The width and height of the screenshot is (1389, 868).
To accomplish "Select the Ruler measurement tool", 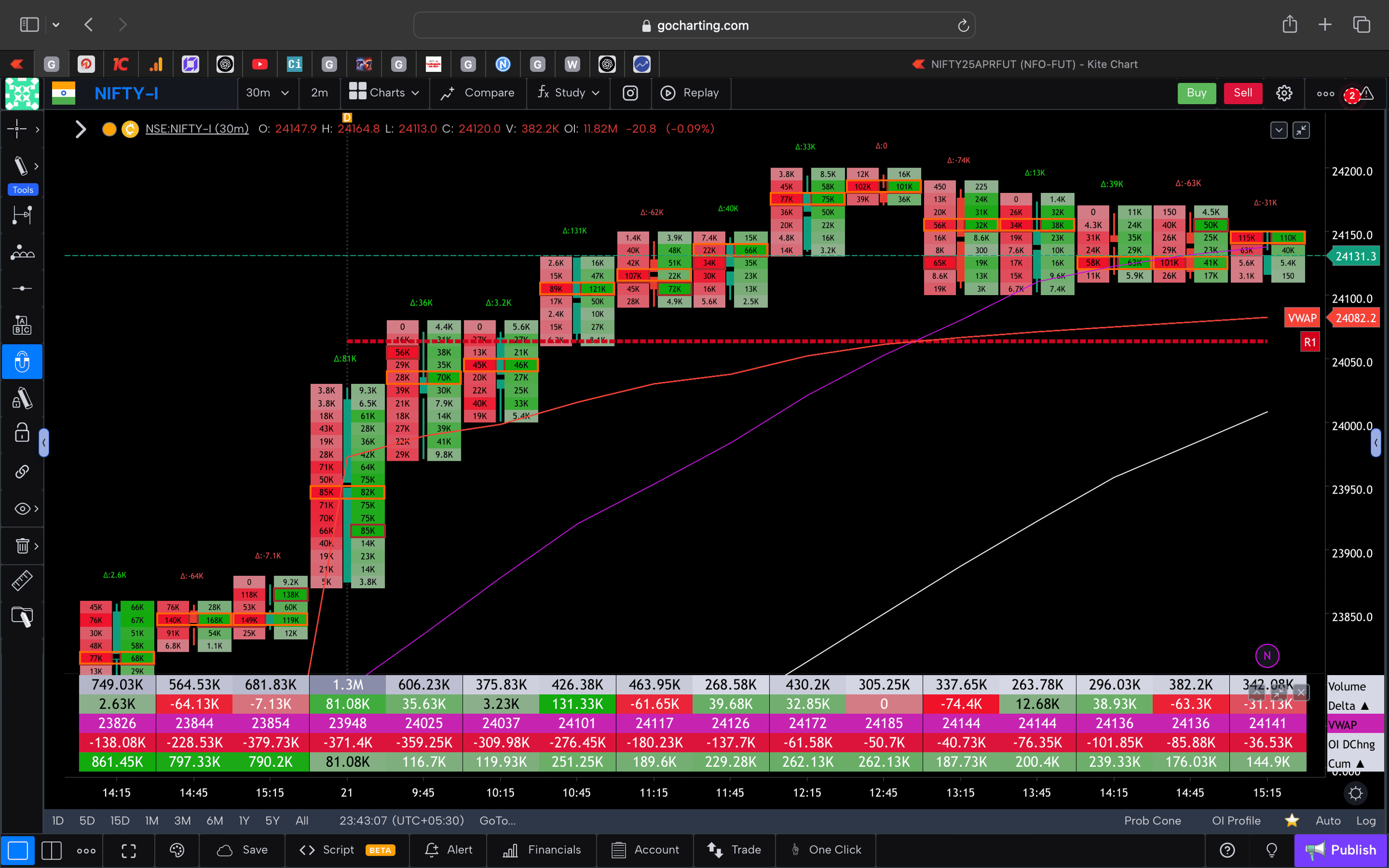I will click(x=22, y=580).
